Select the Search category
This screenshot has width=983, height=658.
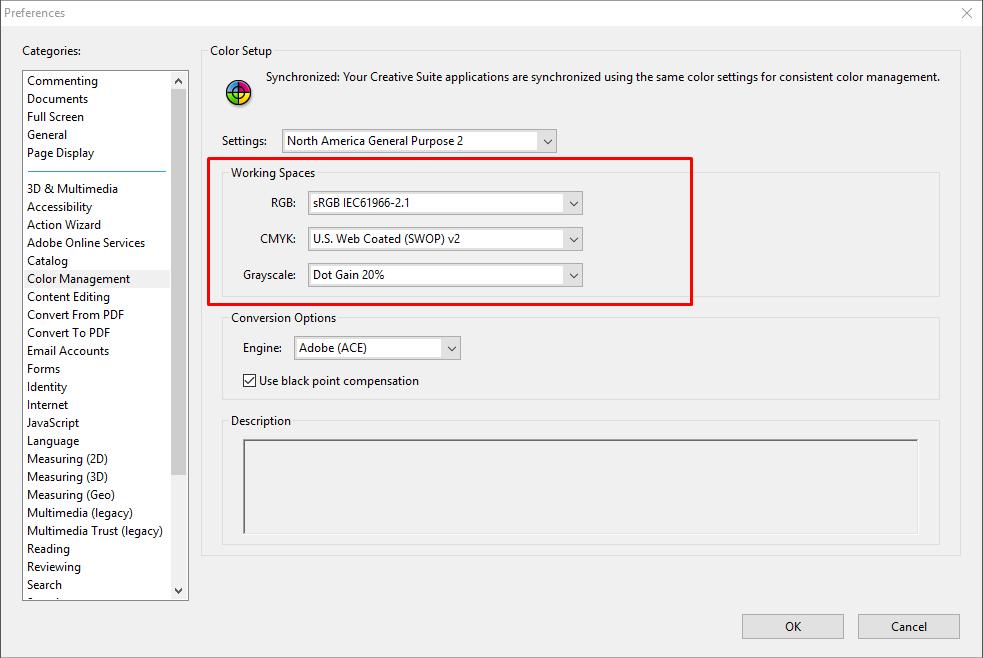[98, 585]
